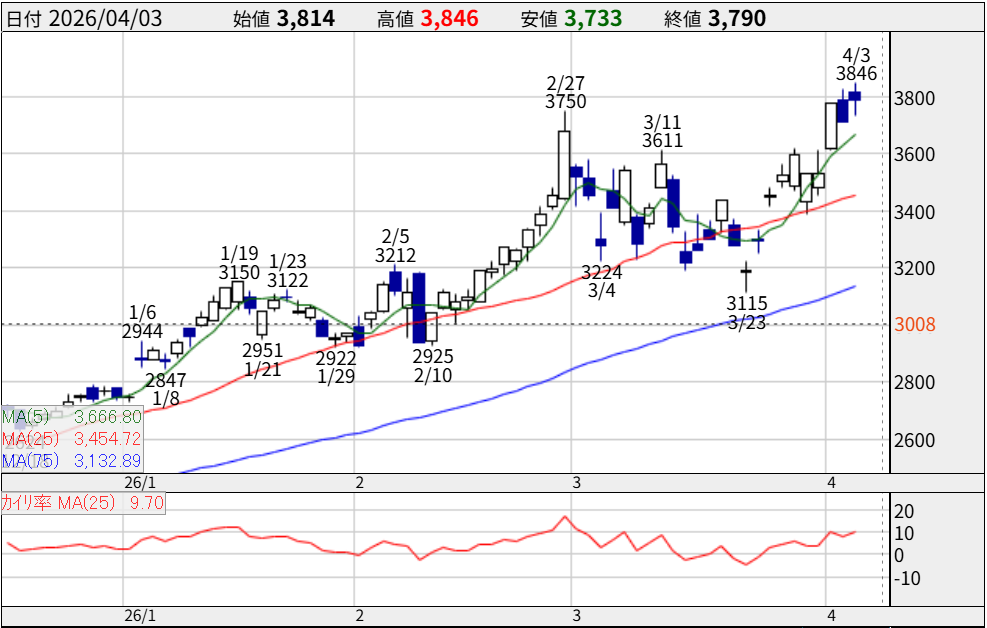Click the 2/10 low annotation 2925
The width and height of the screenshot is (987, 628).
433,357
